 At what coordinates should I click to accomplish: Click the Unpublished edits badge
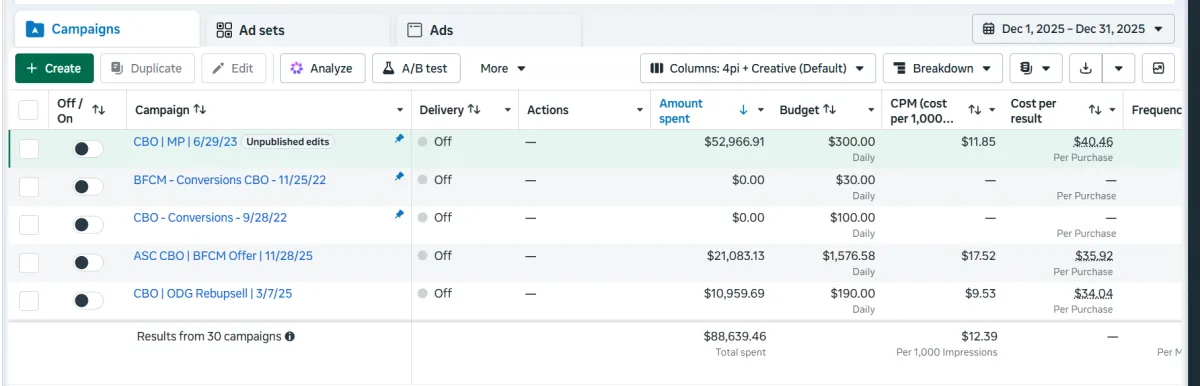(x=288, y=142)
